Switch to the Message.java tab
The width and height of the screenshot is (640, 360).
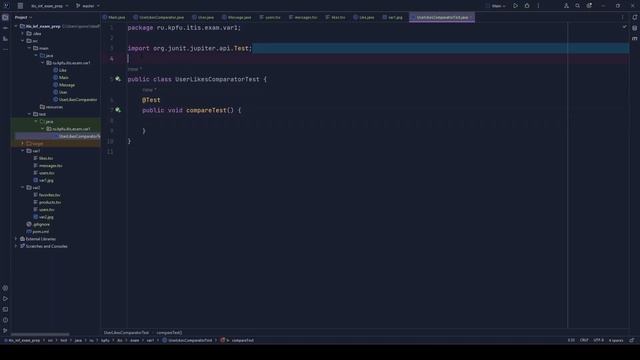pyautogui.click(x=237, y=17)
